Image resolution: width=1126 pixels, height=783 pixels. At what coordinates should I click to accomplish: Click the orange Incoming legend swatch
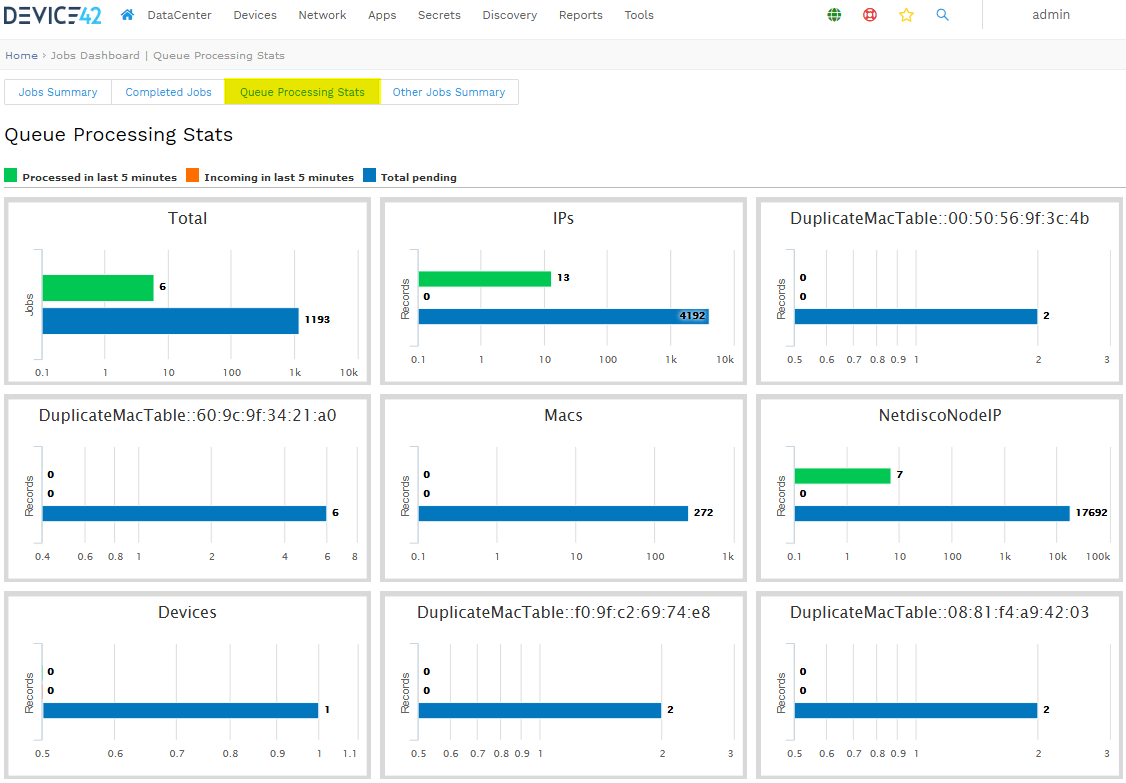(193, 177)
